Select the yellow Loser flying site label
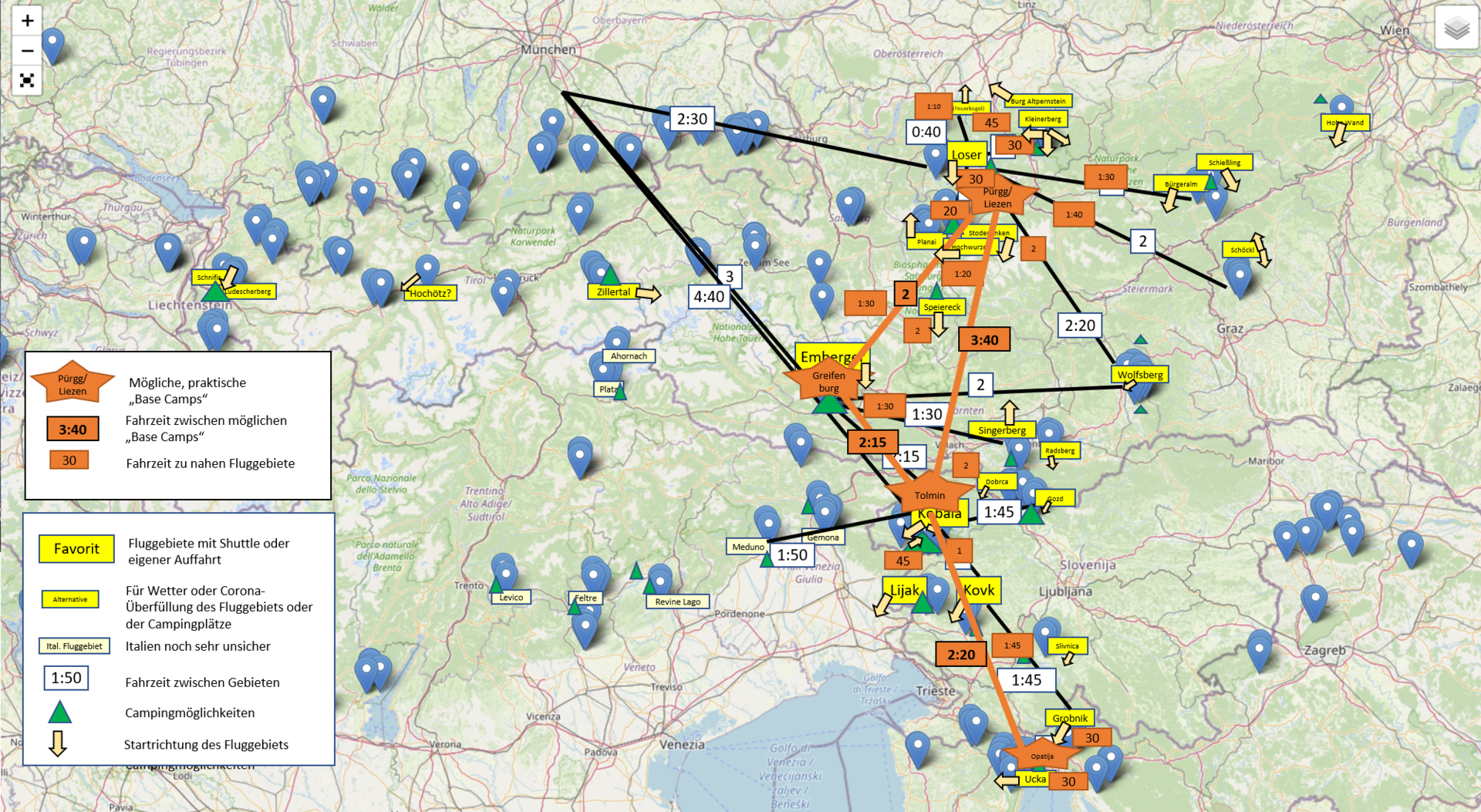The width and height of the screenshot is (1481, 812). click(966, 154)
